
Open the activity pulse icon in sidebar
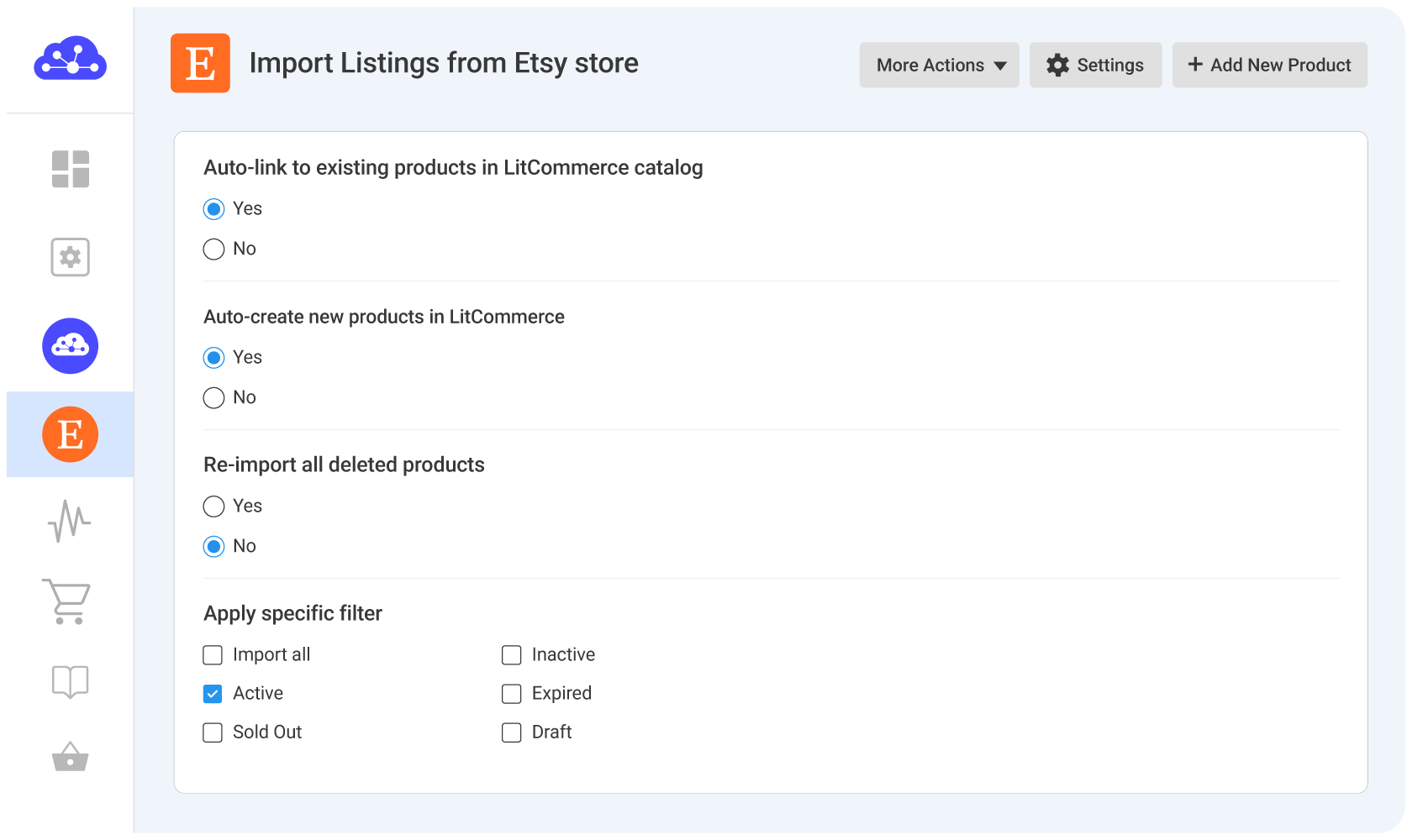(70, 522)
